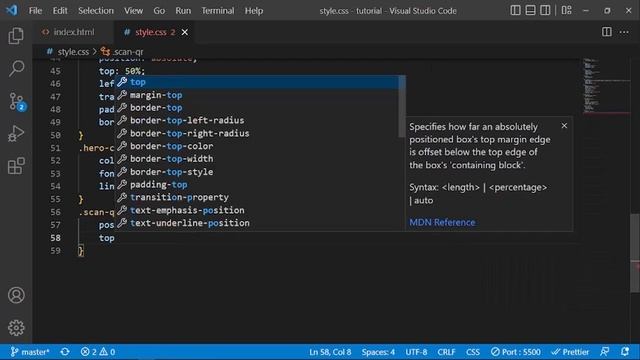Open Problems via errors and warnings count
This screenshot has height=360, width=640.
(x=98, y=352)
